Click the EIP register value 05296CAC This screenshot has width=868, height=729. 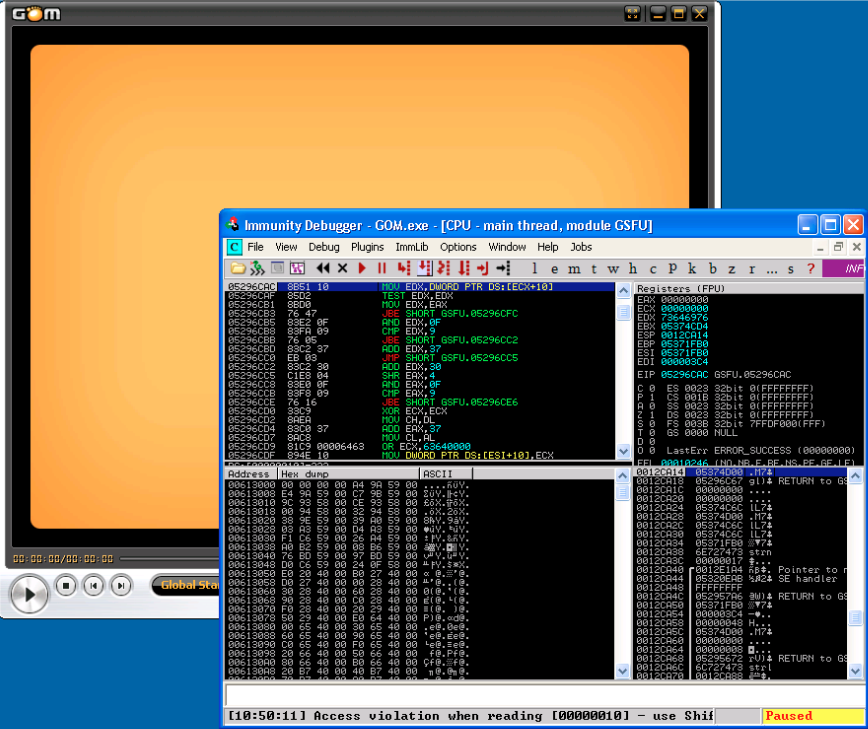point(684,375)
